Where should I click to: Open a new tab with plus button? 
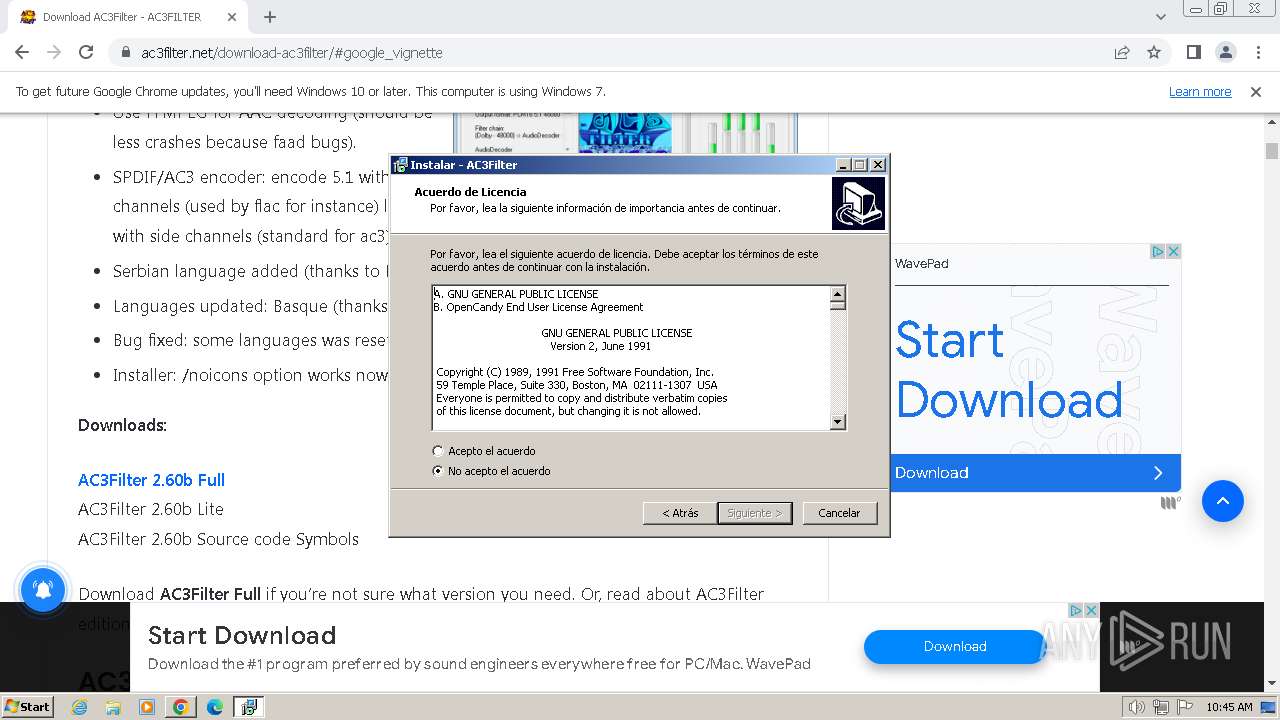tap(270, 17)
